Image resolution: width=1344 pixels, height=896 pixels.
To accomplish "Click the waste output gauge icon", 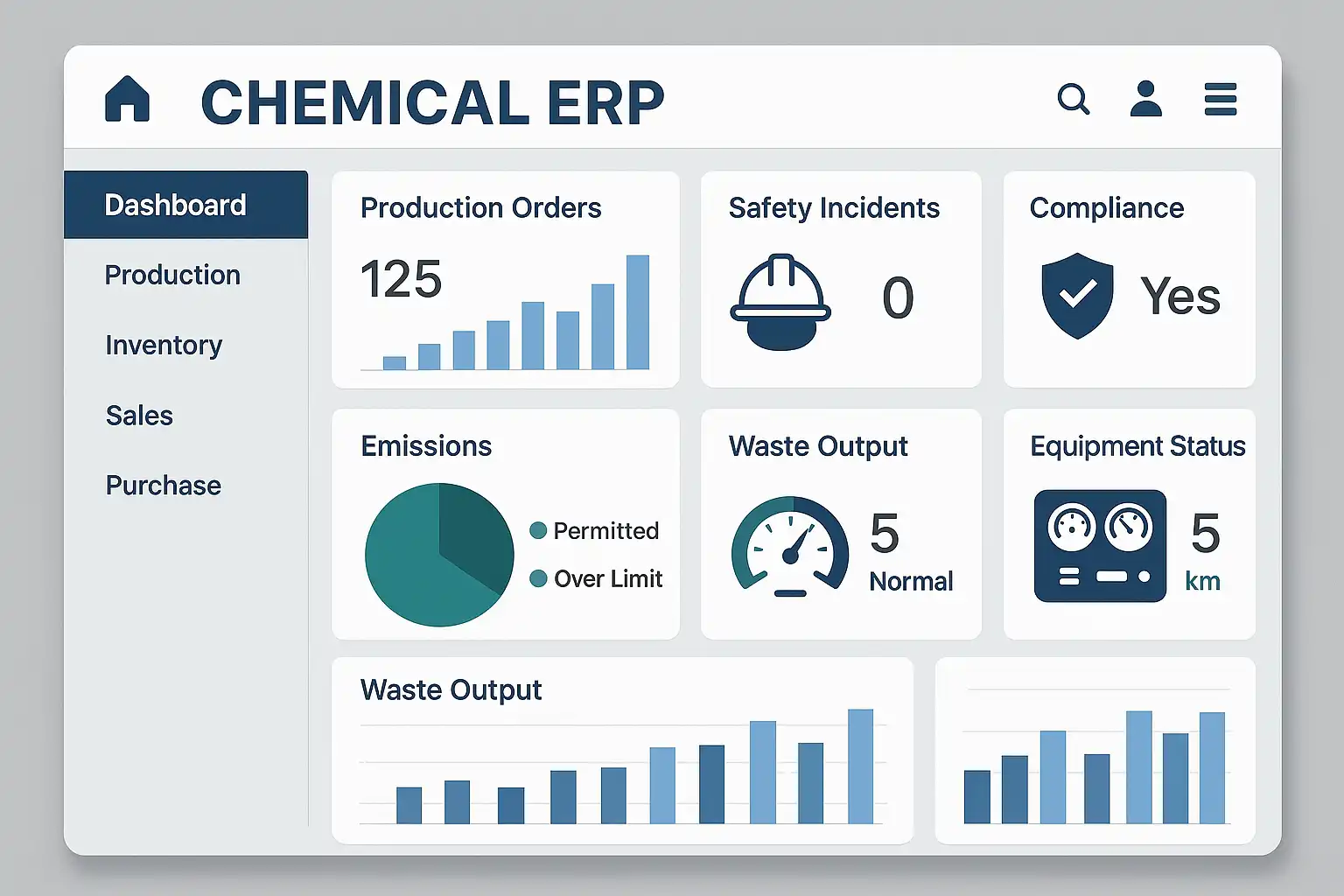I will [x=789, y=546].
